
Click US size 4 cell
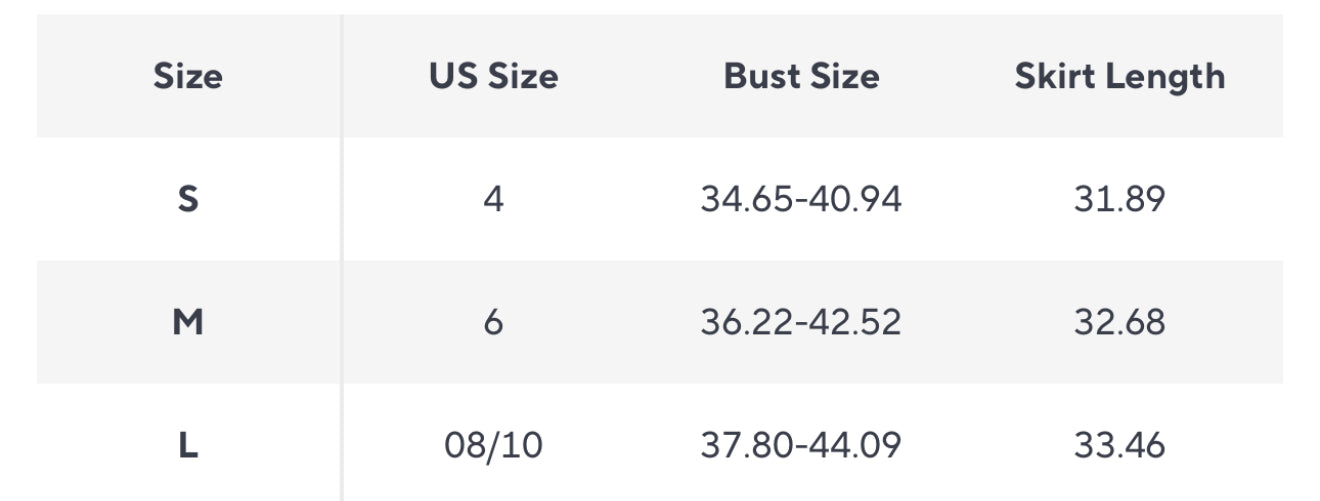(x=493, y=200)
